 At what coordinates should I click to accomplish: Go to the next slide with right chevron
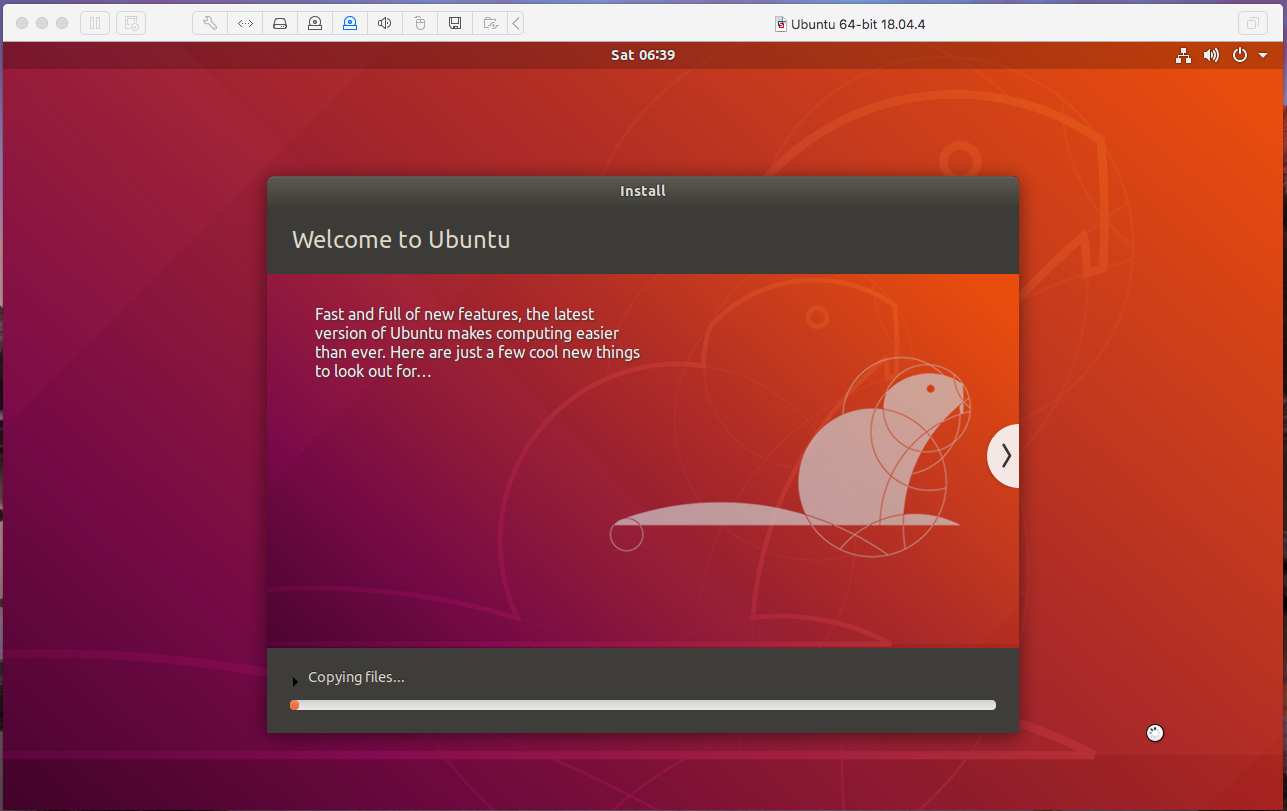pyautogui.click(x=1004, y=456)
